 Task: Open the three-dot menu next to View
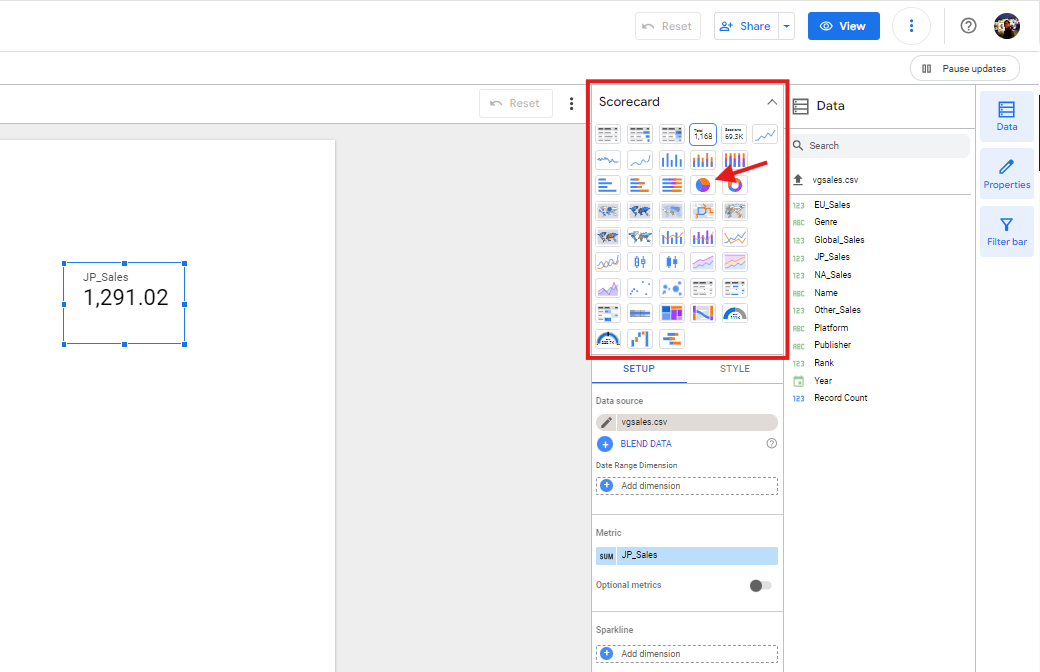[x=911, y=26]
